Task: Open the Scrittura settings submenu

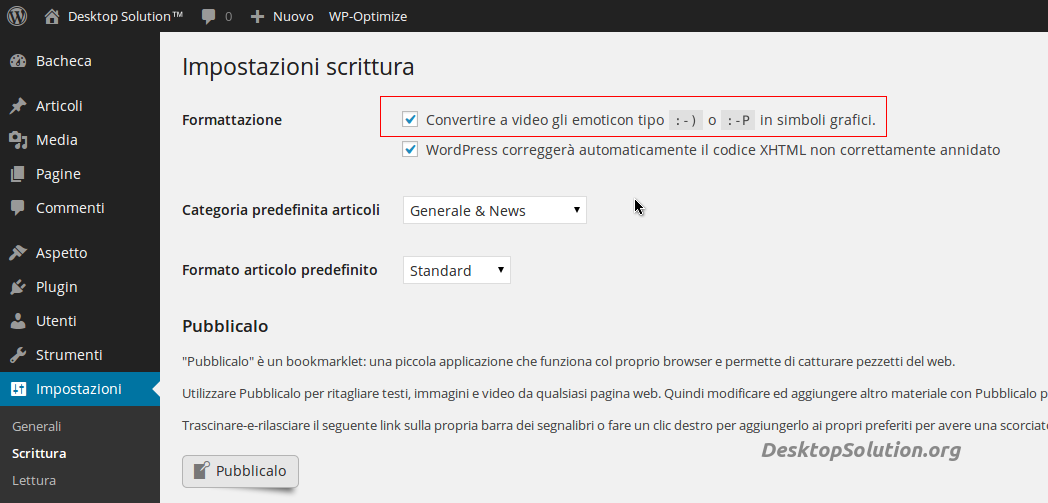Action: (x=39, y=454)
